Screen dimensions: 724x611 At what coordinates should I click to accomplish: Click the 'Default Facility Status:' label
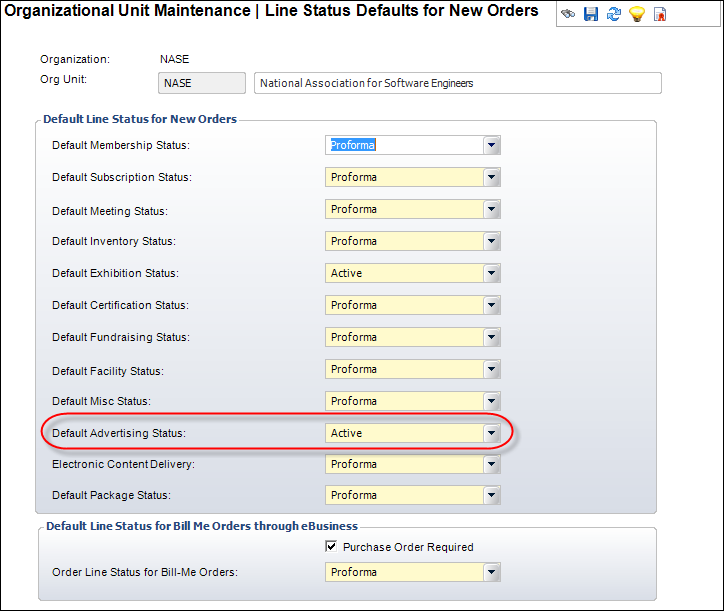[x=108, y=371]
